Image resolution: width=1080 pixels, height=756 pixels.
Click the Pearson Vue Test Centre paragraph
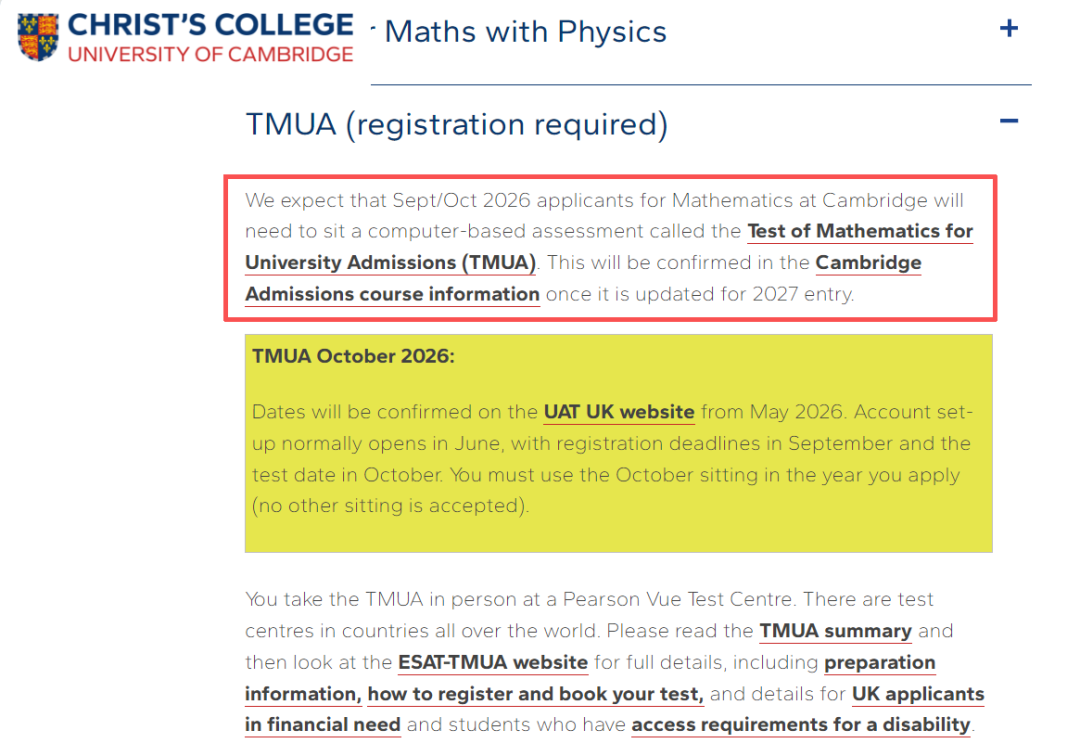point(590,600)
